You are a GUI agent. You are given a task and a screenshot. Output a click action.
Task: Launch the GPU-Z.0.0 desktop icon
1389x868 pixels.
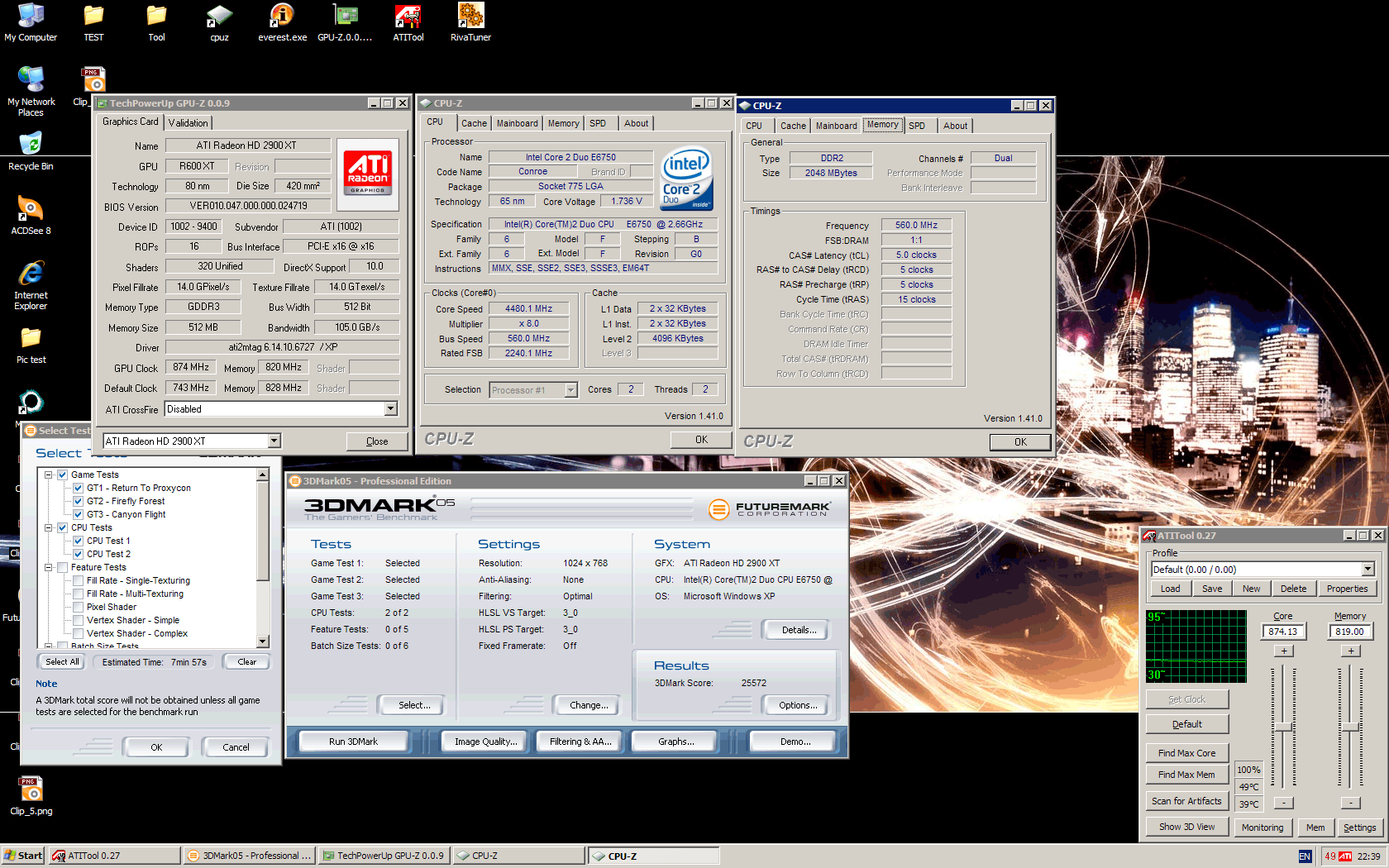click(x=345, y=22)
